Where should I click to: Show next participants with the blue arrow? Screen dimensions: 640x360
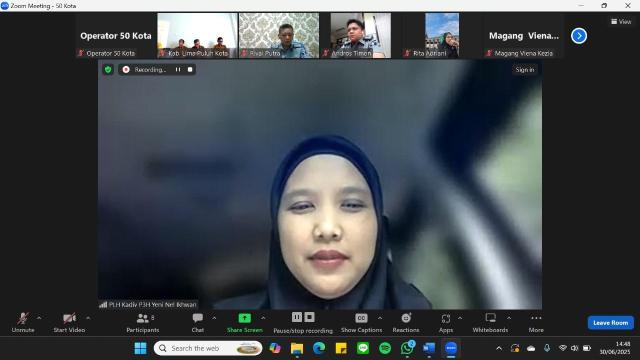(579, 36)
